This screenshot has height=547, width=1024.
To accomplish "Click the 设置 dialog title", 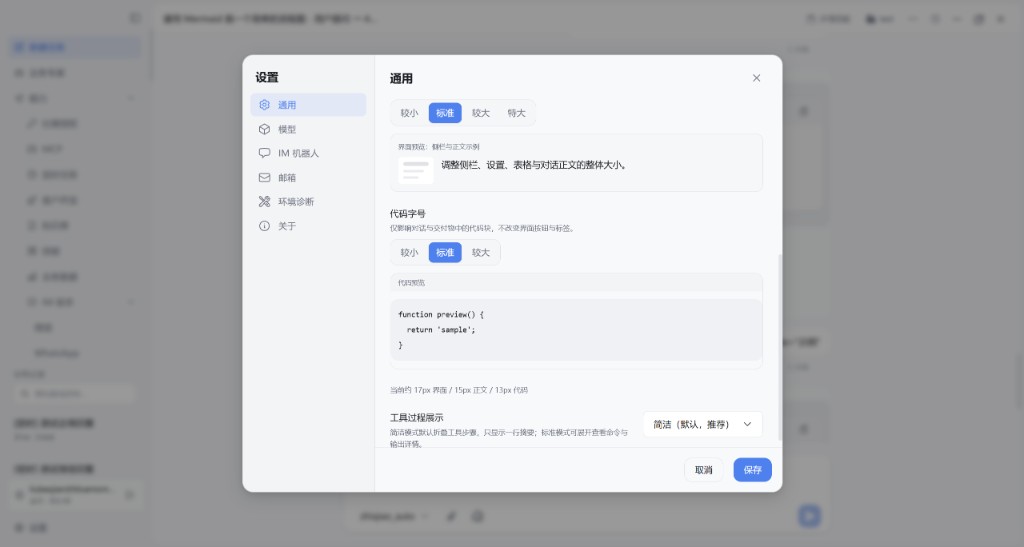I will (x=267, y=77).
